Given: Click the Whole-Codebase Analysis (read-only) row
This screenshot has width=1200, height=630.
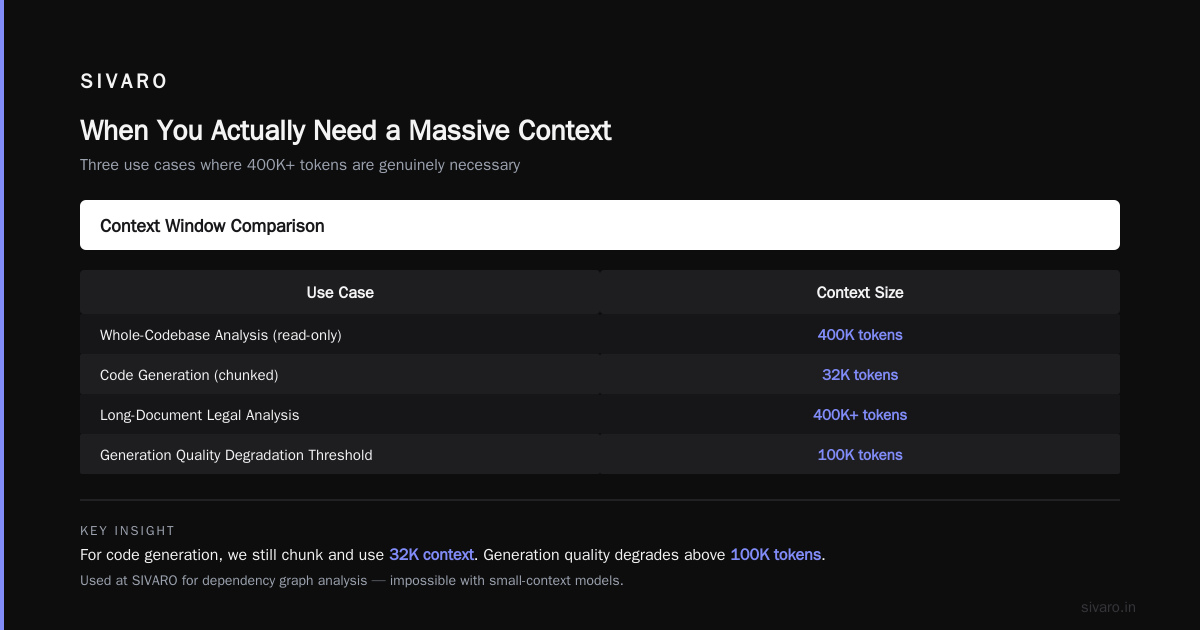Looking at the screenshot, I should (x=600, y=335).
